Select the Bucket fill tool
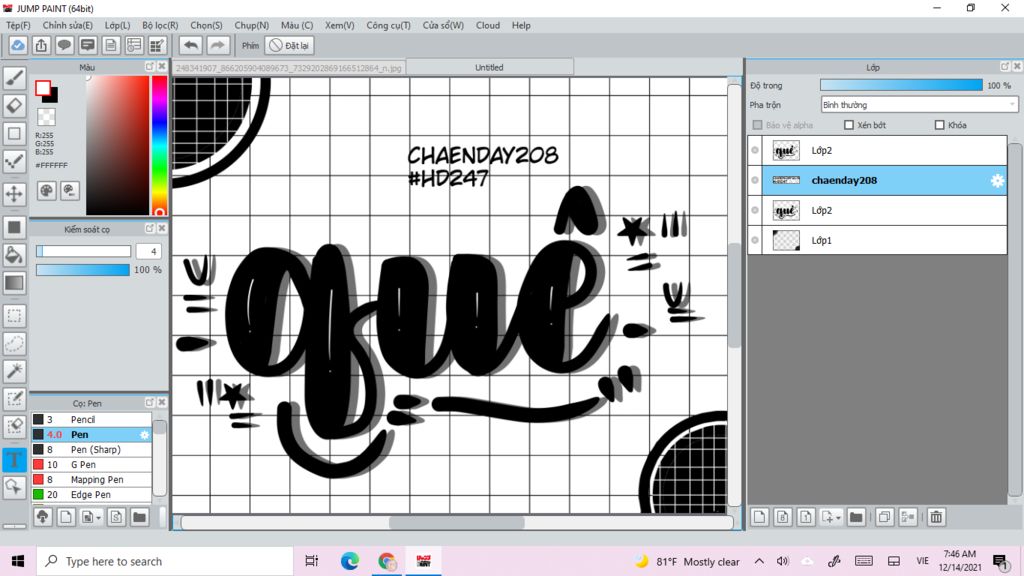The width and height of the screenshot is (1024, 576). point(14,255)
